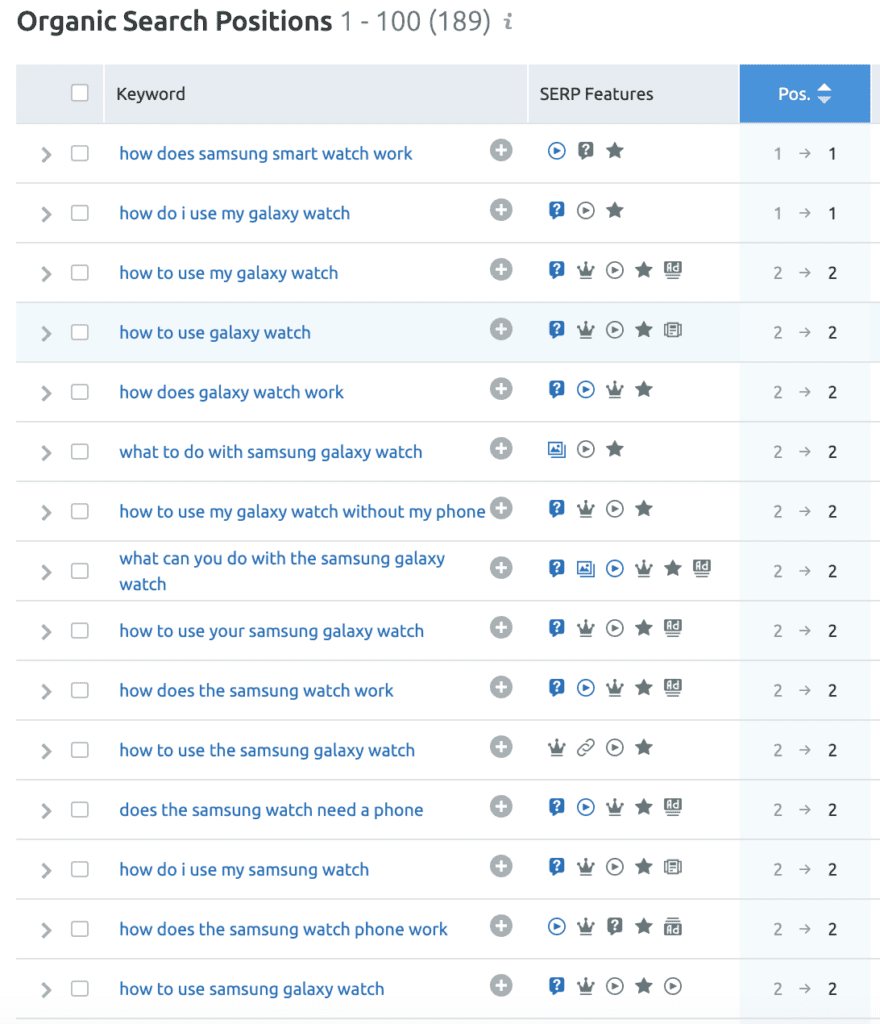Expand row 'what can you do with the samsung galaxy watch'
Image resolution: width=880 pixels, height=1024 pixels.
[x=46, y=572]
